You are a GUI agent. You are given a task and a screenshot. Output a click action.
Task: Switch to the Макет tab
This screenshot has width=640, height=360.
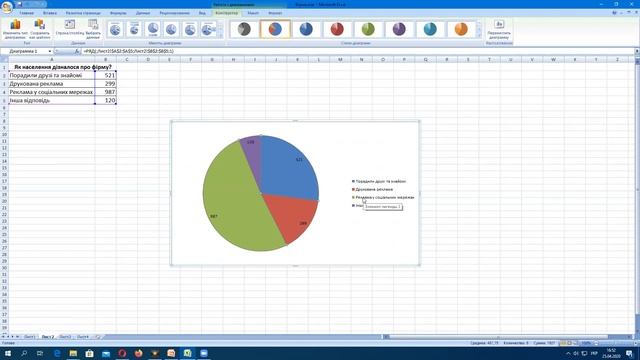(x=253, y=13)
